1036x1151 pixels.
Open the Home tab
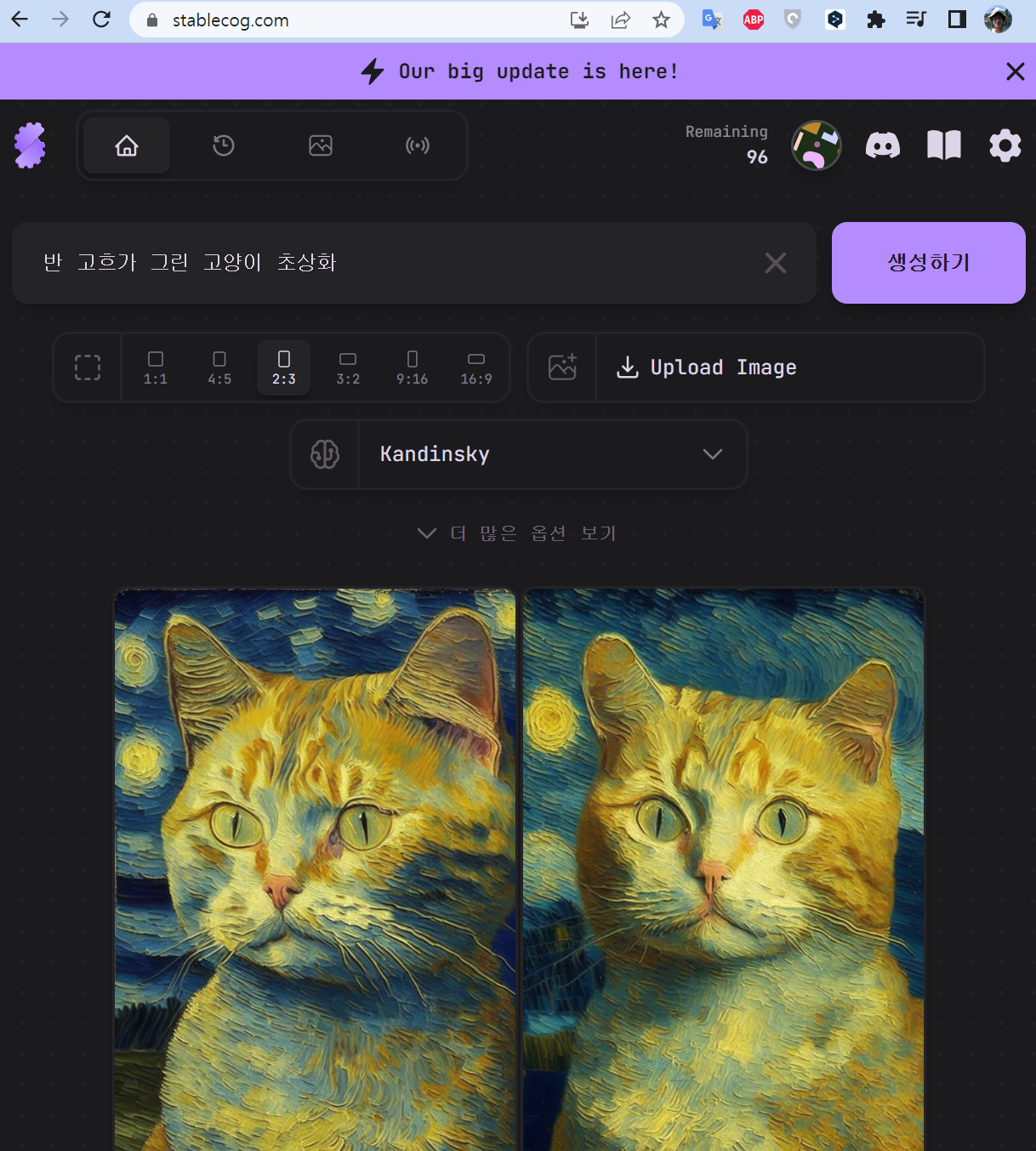click(127, 145)
